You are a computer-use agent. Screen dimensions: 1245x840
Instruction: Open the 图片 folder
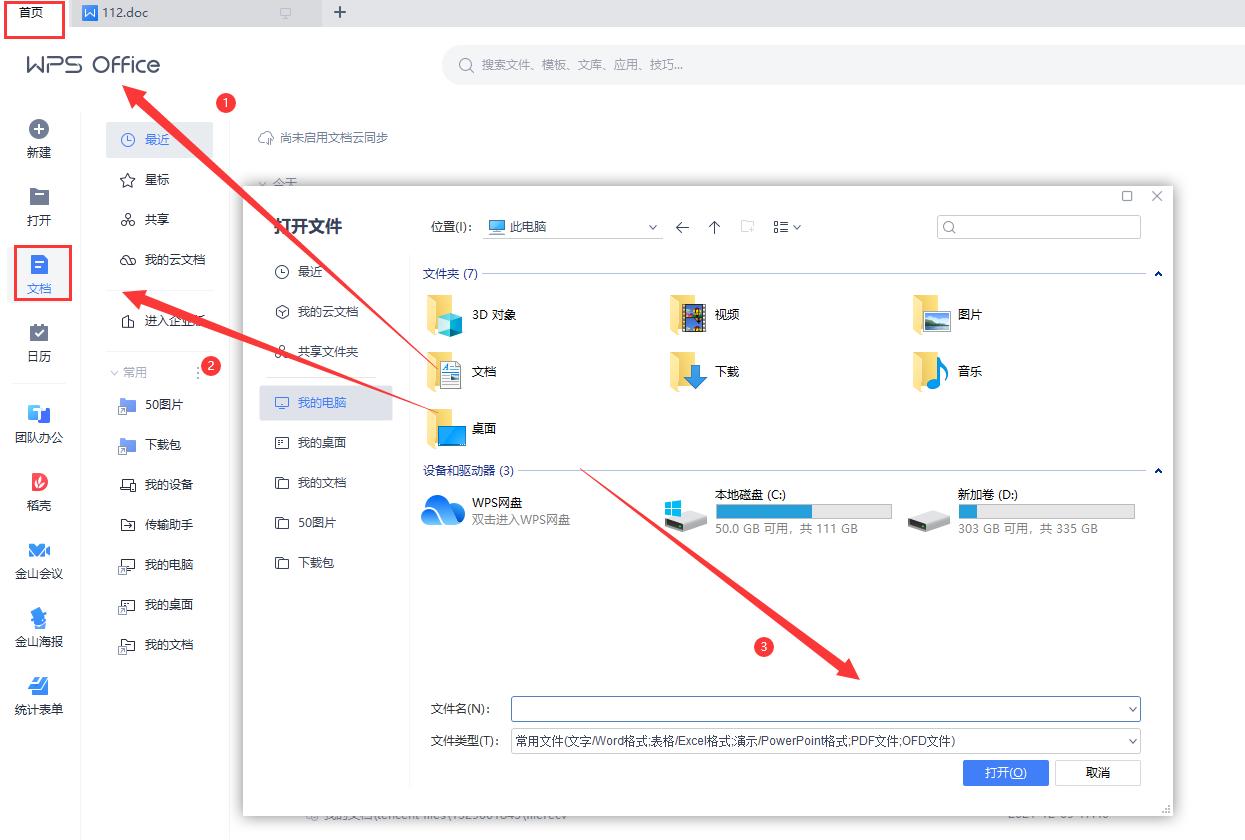[948, 314]
